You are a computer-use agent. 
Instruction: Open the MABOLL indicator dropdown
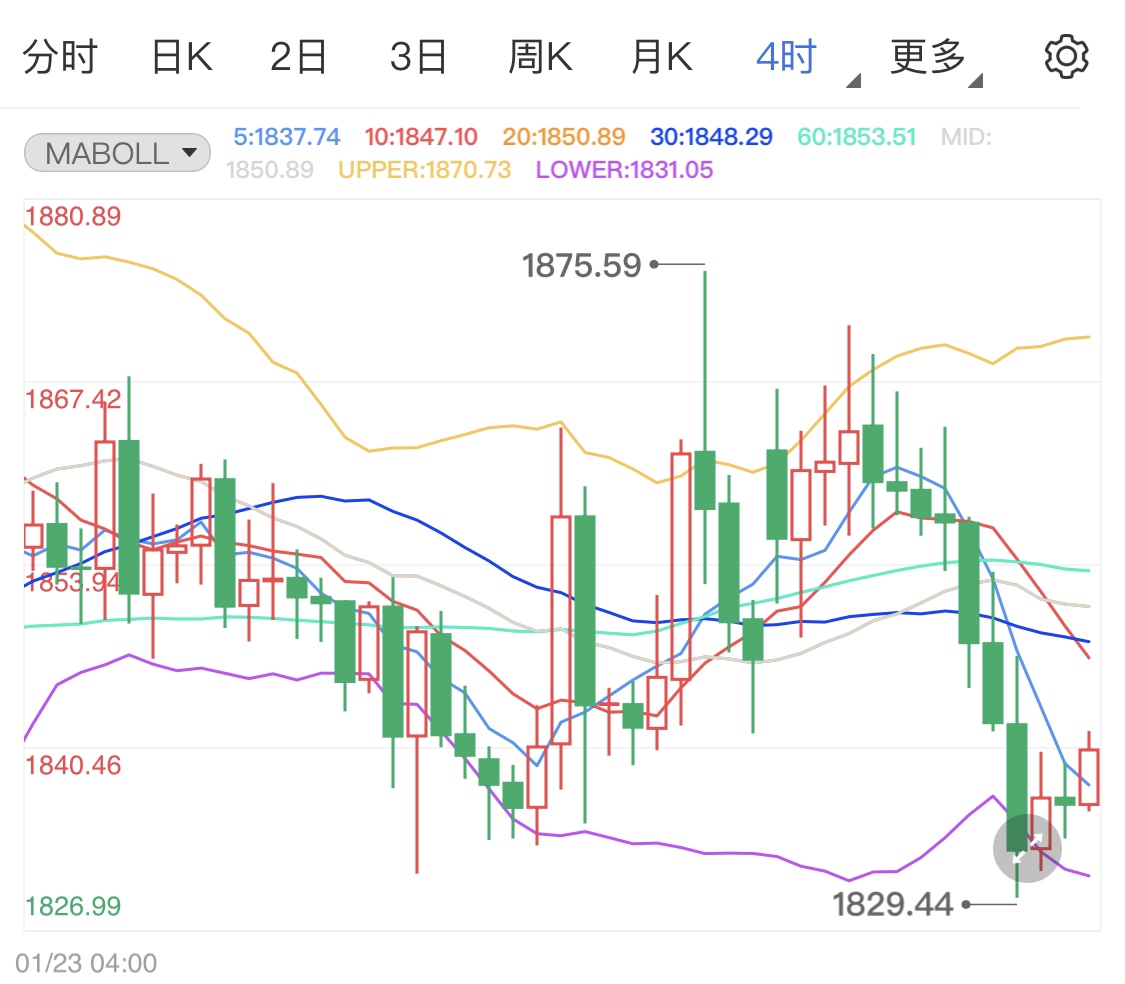118,153
